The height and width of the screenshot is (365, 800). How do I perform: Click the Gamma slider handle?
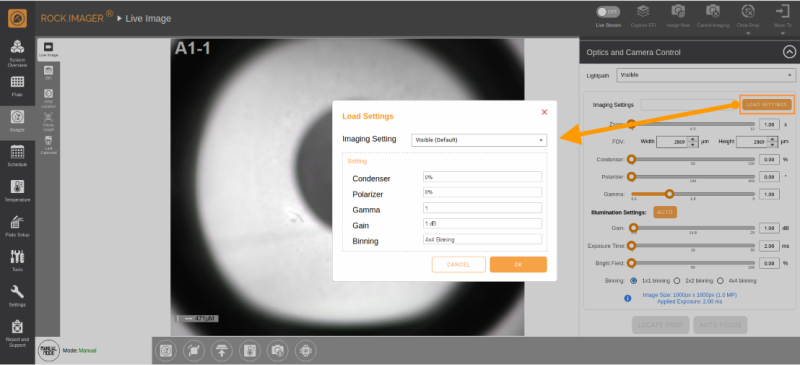pos(670,193)
